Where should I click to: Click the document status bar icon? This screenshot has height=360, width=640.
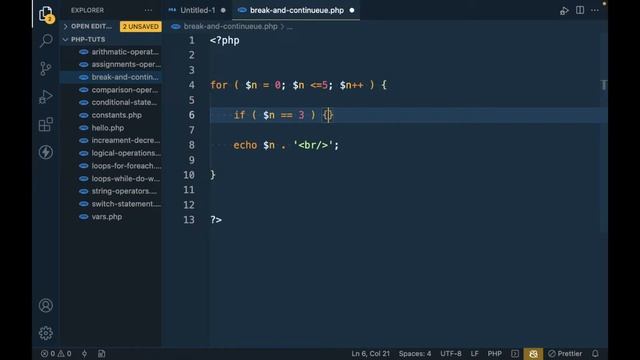click(102, 353)
